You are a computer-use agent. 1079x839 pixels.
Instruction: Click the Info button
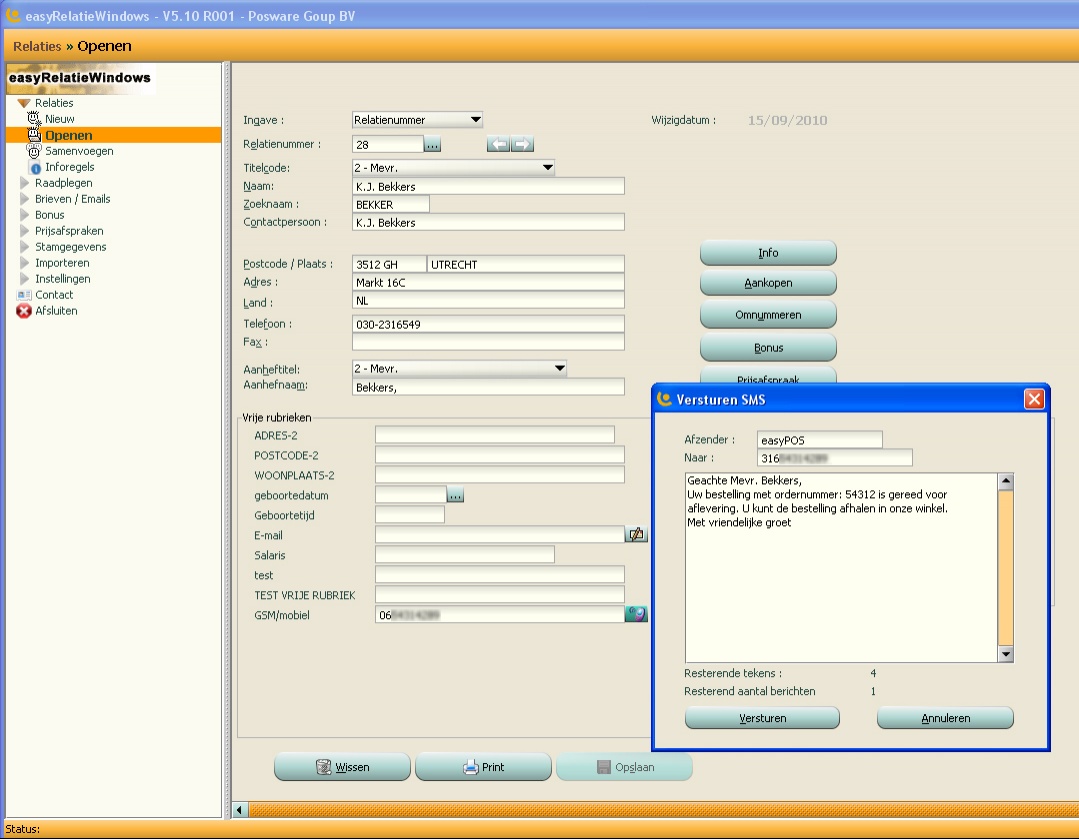coord(768,253)
